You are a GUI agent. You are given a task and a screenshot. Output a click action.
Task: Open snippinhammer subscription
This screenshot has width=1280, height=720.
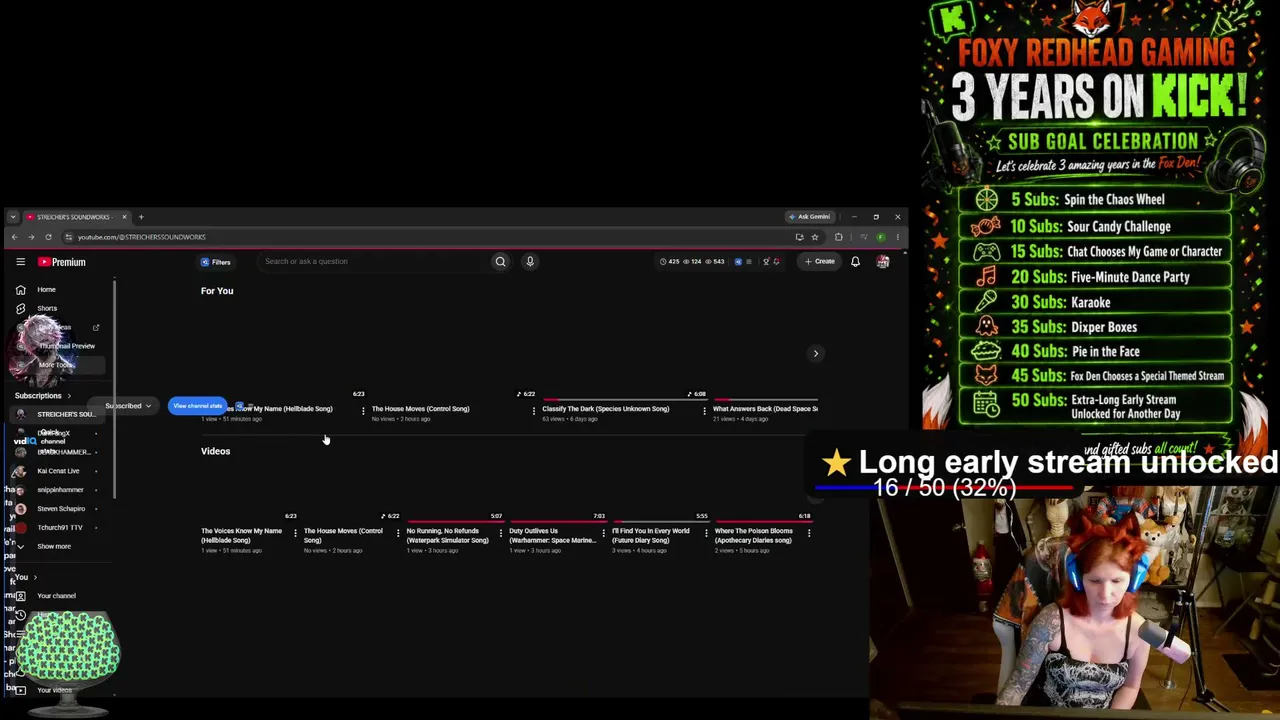click(60, 490)
